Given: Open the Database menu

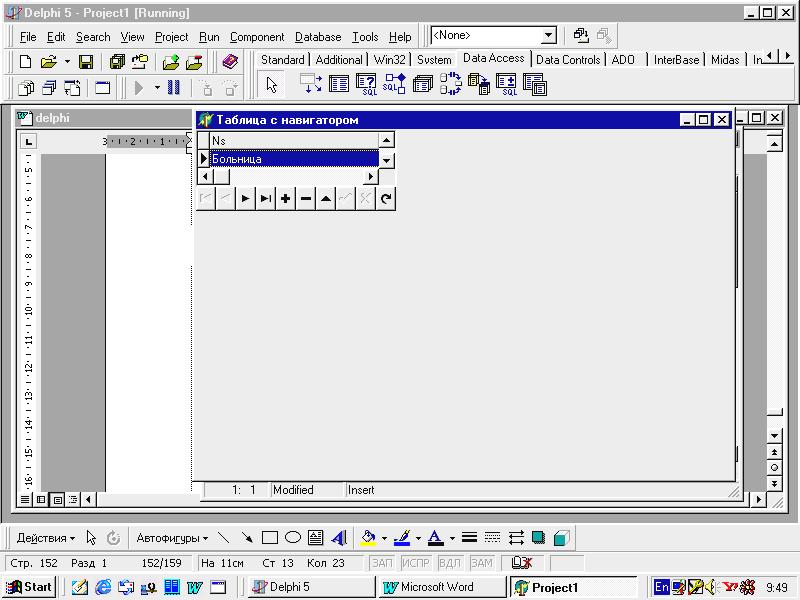Looking at the screenshot, I should (x=318, y=37).
